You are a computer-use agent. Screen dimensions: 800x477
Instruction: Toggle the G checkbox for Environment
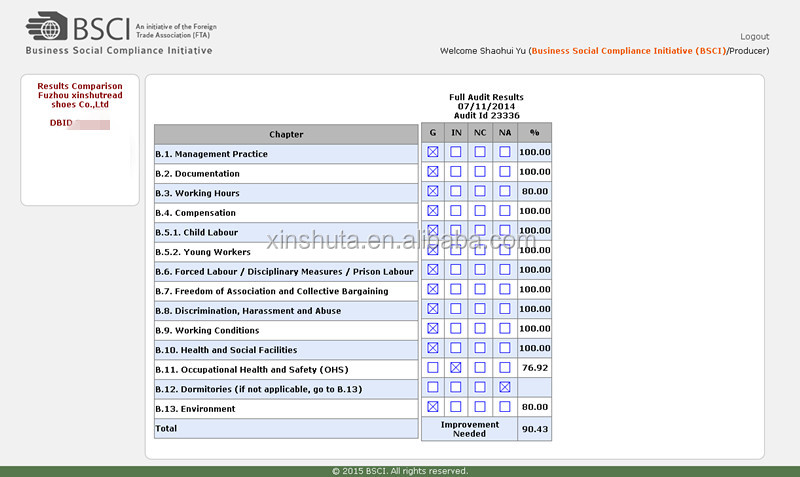click(433, 407)
